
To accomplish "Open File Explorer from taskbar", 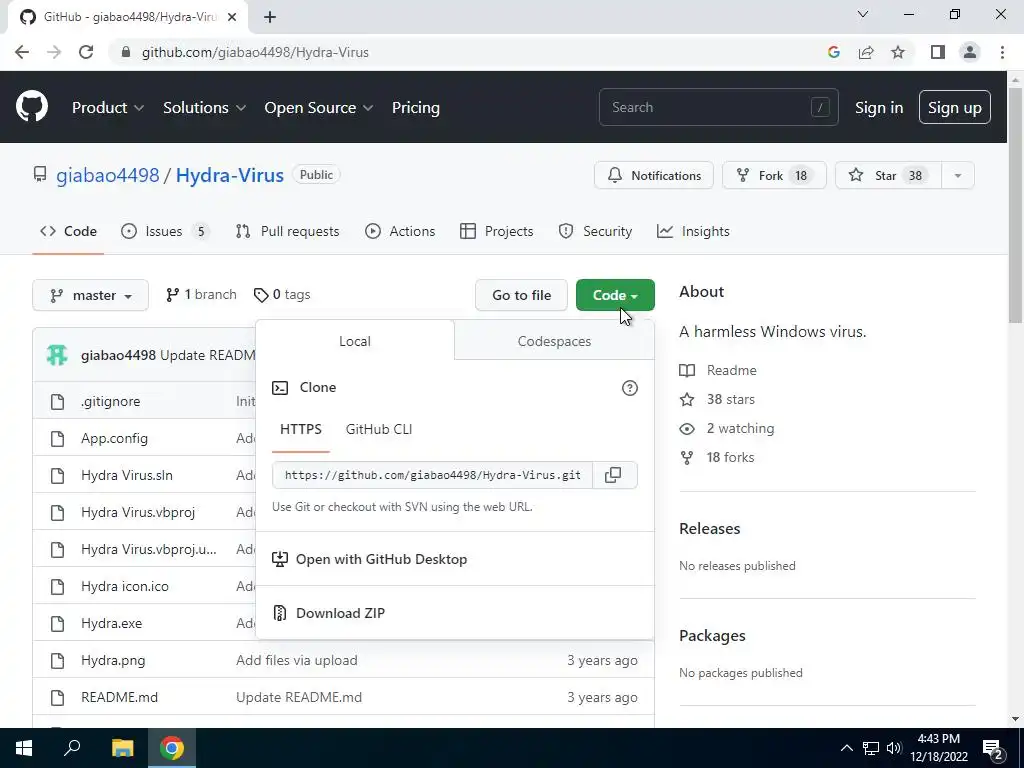I will [122, 748].
